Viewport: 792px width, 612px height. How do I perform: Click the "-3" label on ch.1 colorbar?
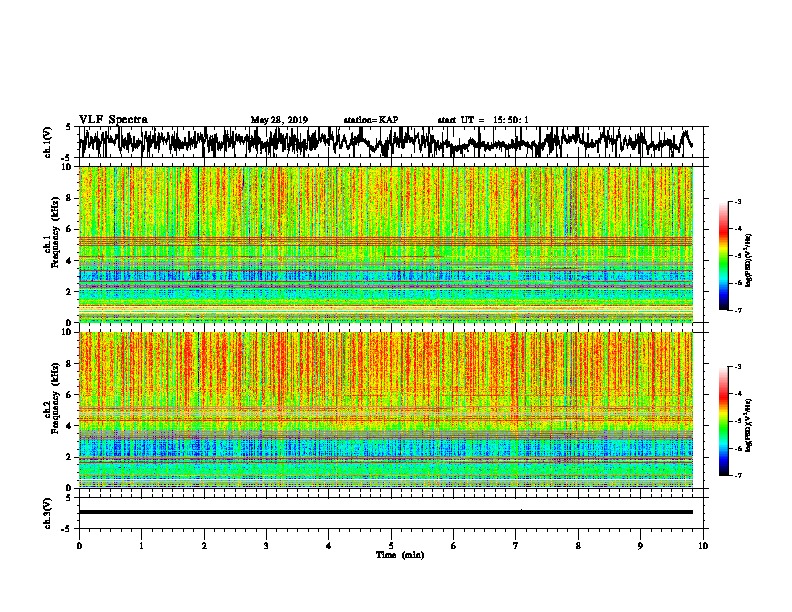pyautogui.click(x=737, y=202)
